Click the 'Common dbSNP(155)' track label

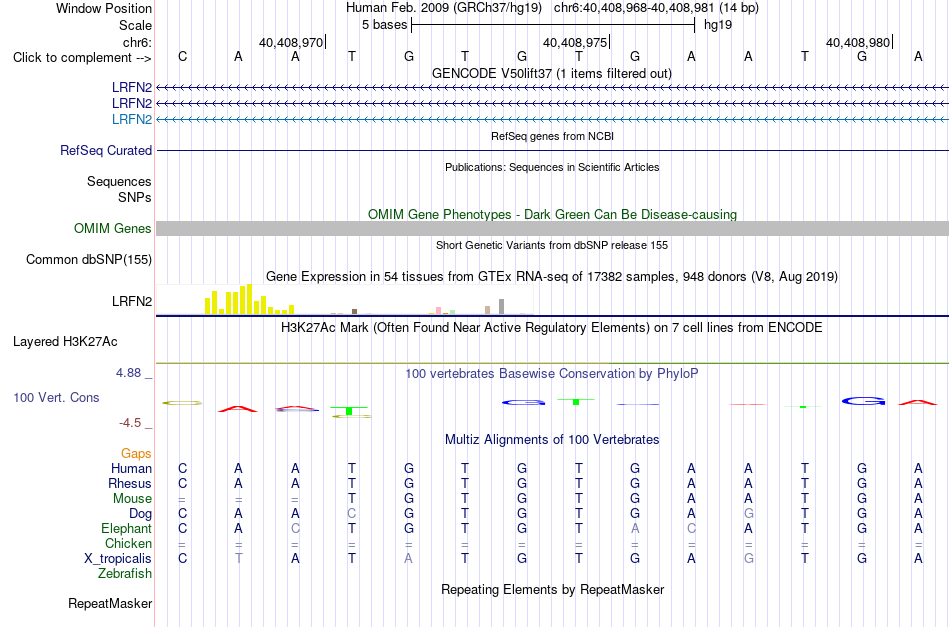[x=89, y=259]
